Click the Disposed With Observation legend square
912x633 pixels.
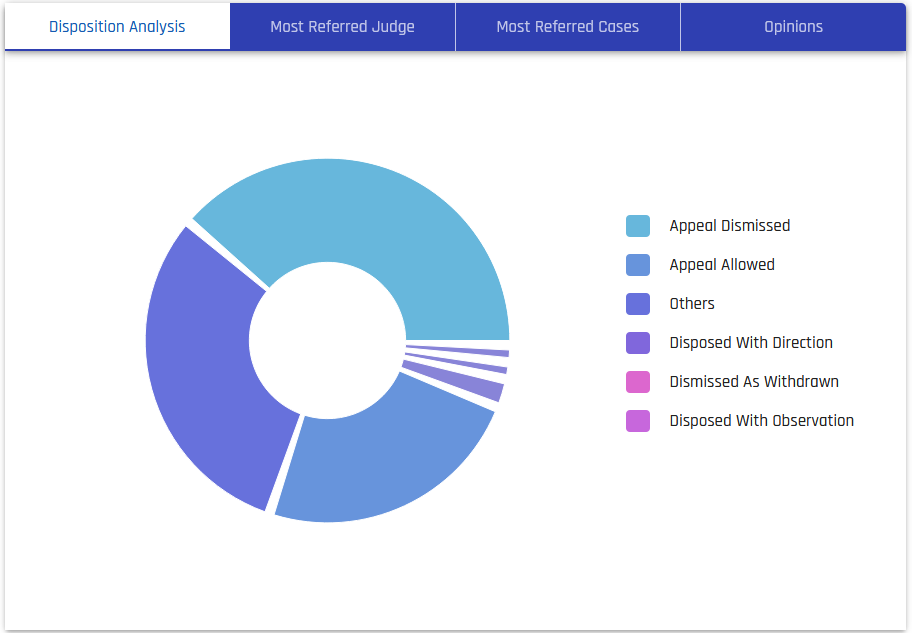(638, 421)
